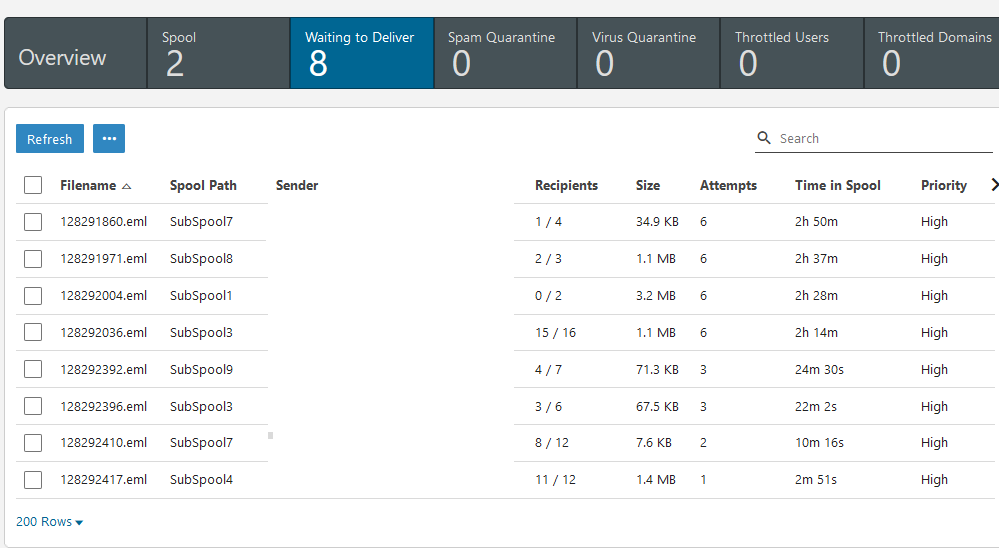This screenshot has height=548, width=999.
Task: Tick the select-all header checkbox
Action: click(33, 185)
